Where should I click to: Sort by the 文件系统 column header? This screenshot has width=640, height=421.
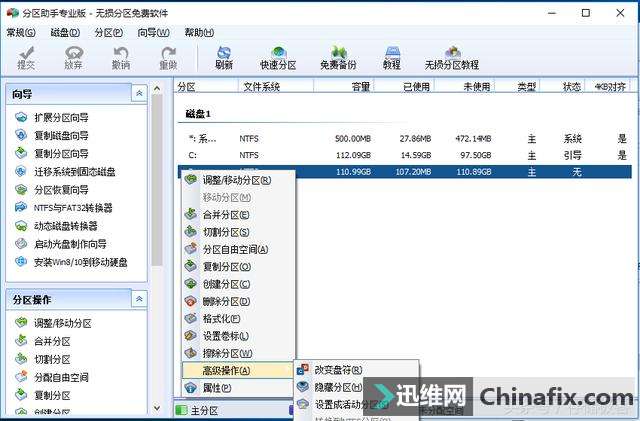coord(276,87)
